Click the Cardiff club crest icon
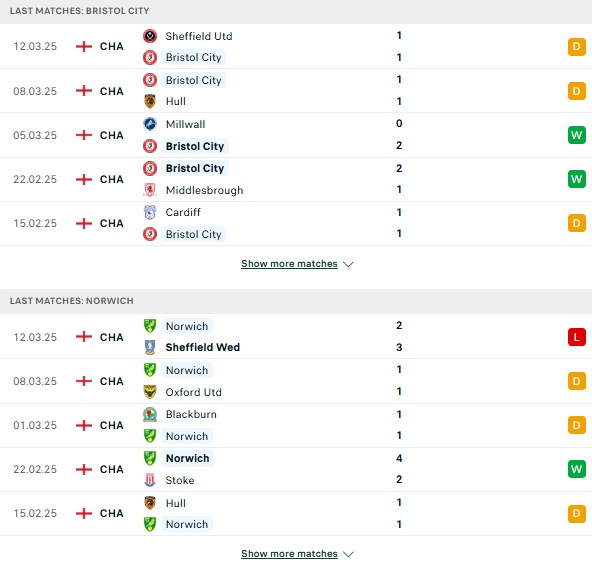The height and width of the screenshot is (568, 592). coord(150,212)
